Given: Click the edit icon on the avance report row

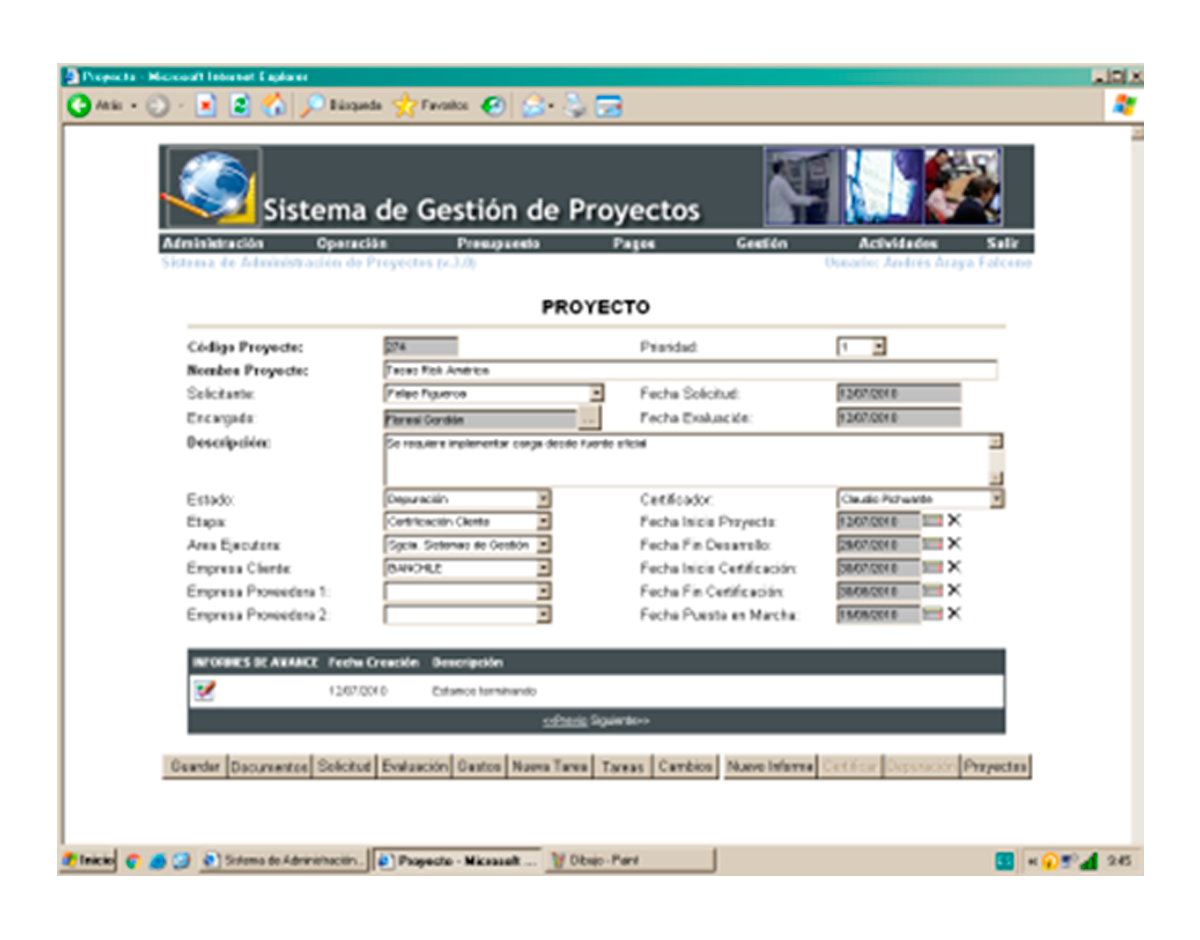Looking at the screenshot, I should (203, 691).
